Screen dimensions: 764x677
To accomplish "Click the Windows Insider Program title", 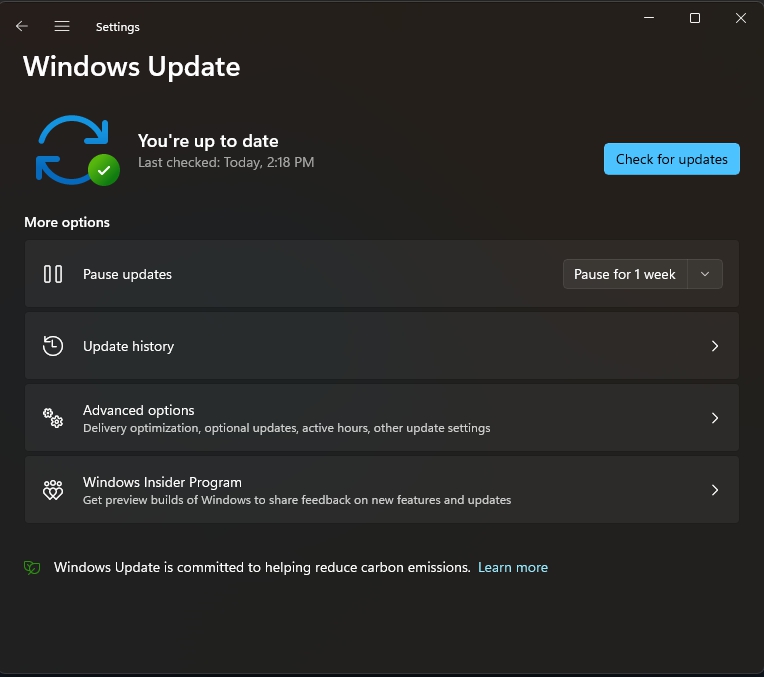I will (162, 482).
